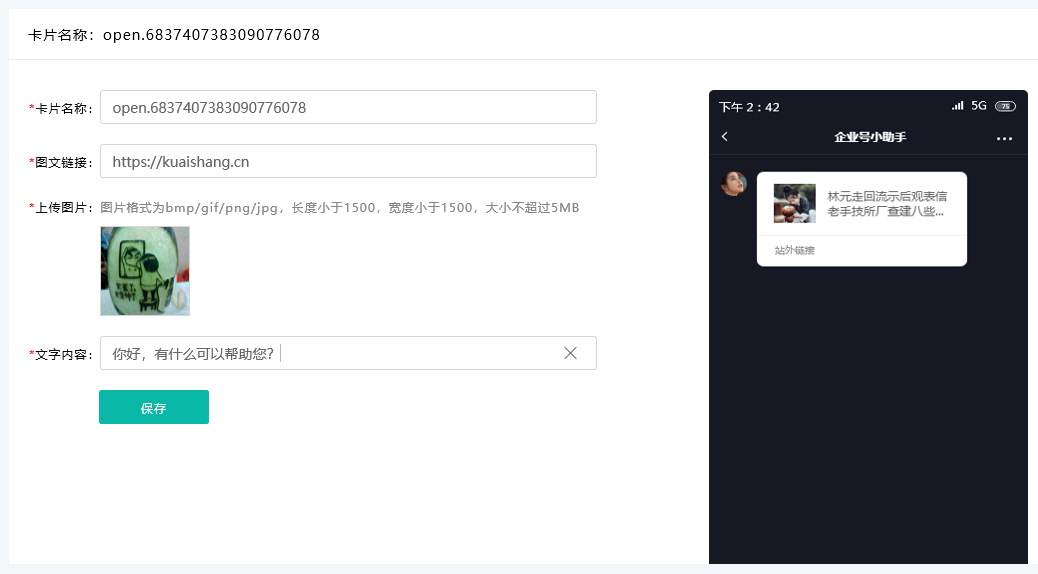Click the image format hint text
This screenshot has width=1038, height=574.
coord(339,208)
